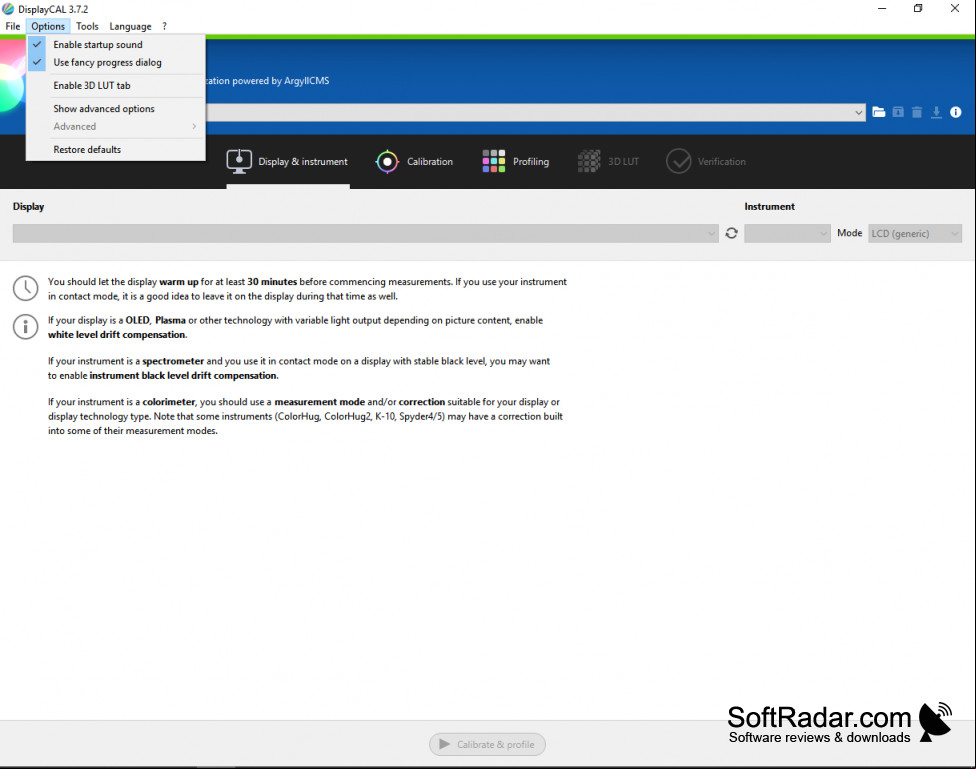This screenshot has height=769, width=976.
Task: Switch to the Verification tab label
Action: 721,161
